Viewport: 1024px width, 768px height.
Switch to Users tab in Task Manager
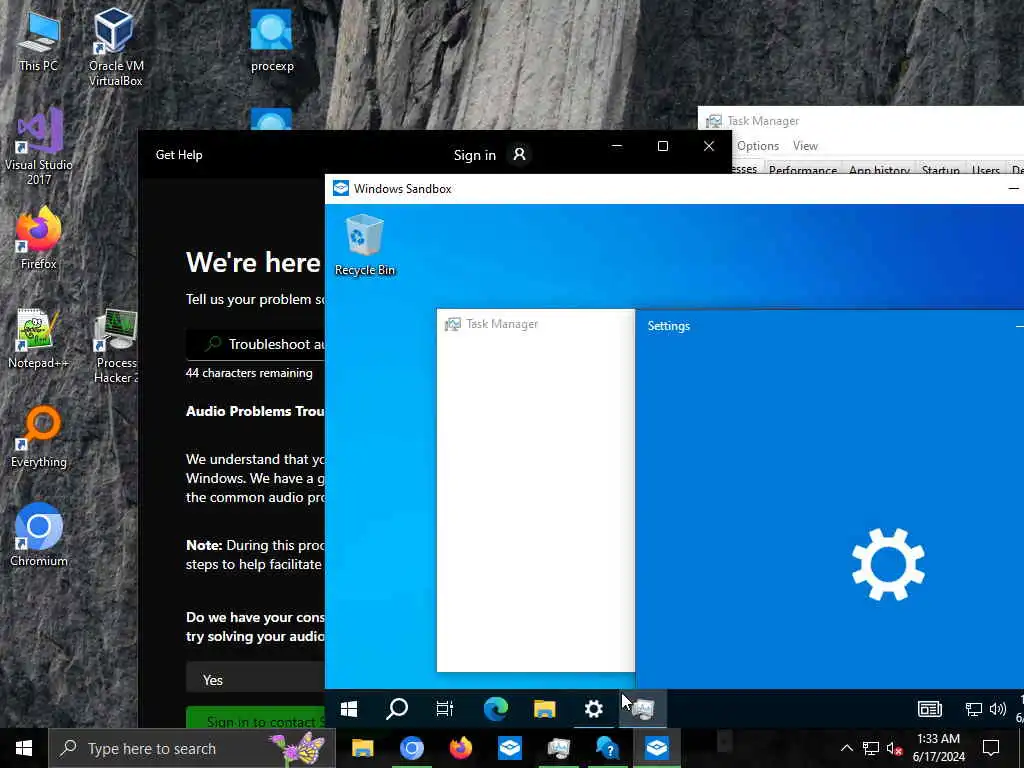(x=985, y=169)
